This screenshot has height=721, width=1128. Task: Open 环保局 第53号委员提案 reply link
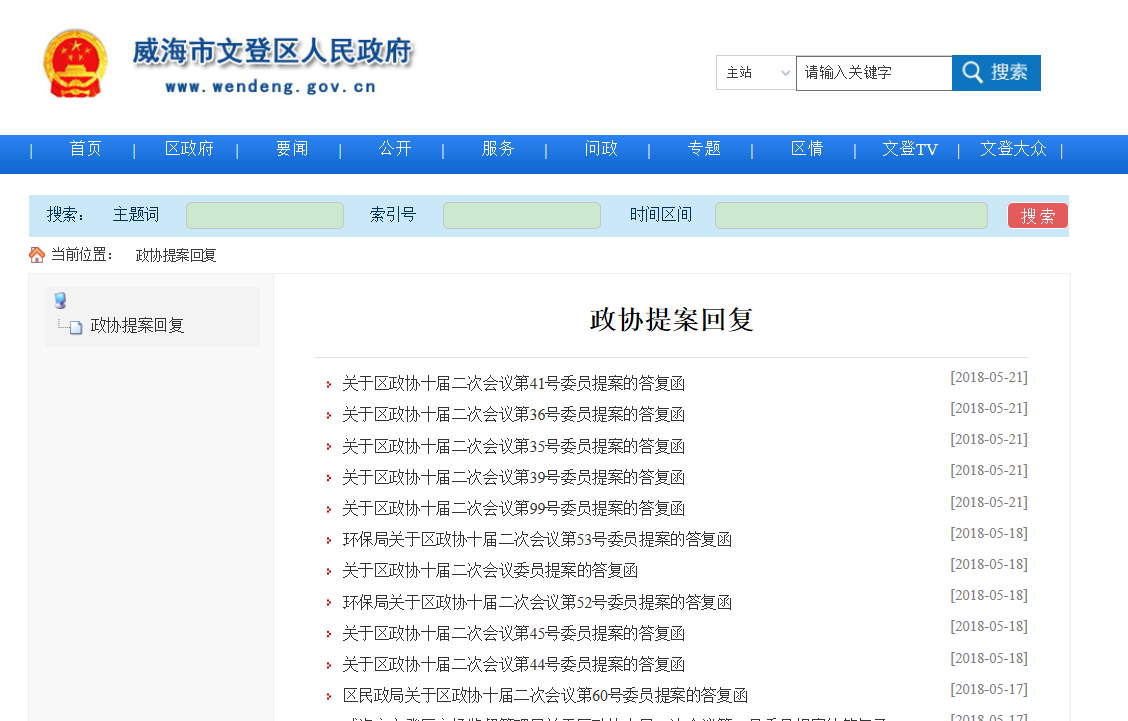point(536,540)
